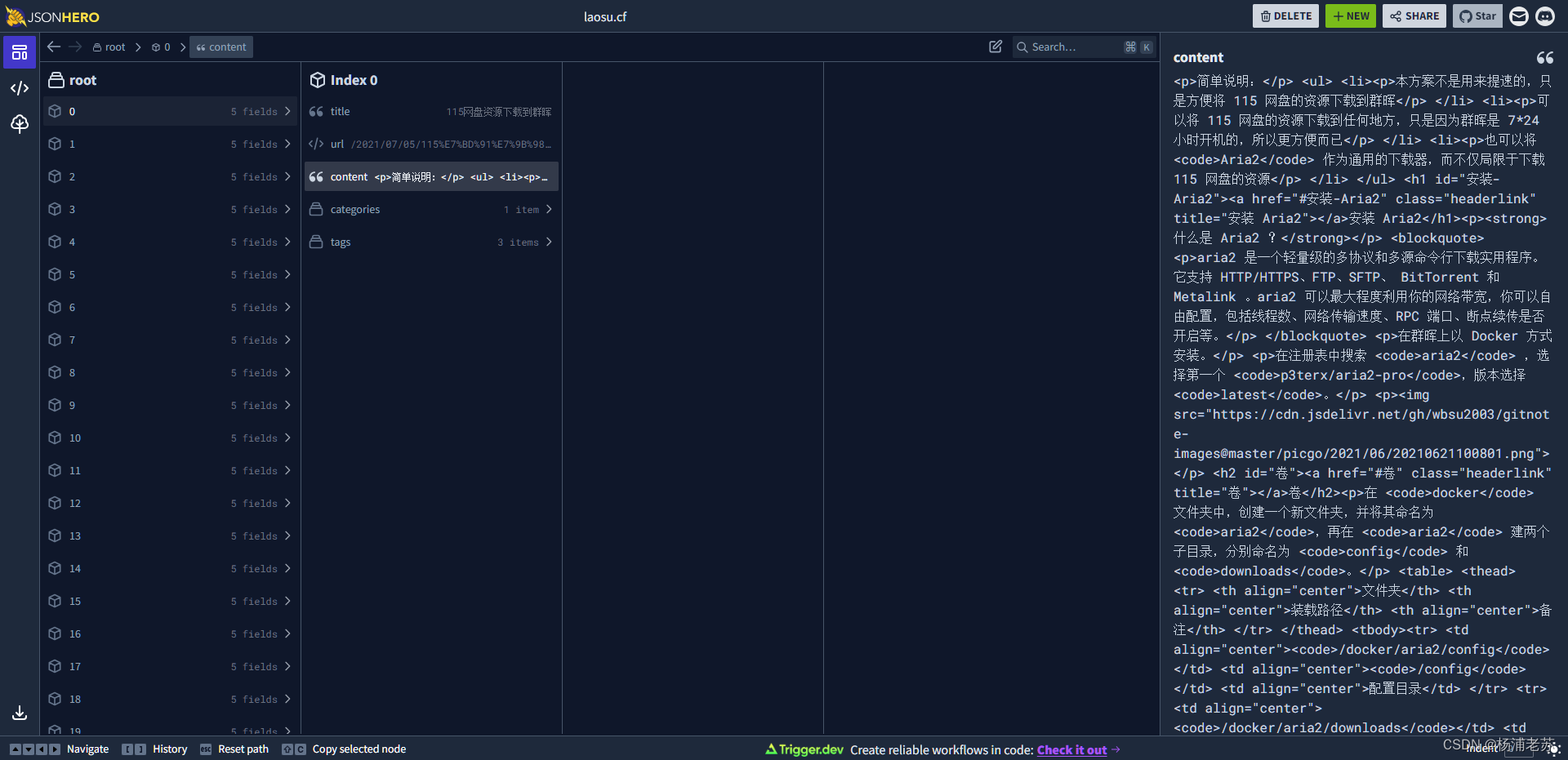Select root item 16
This screenshot has height=760, width=1568.
click(x=170, y=633)
